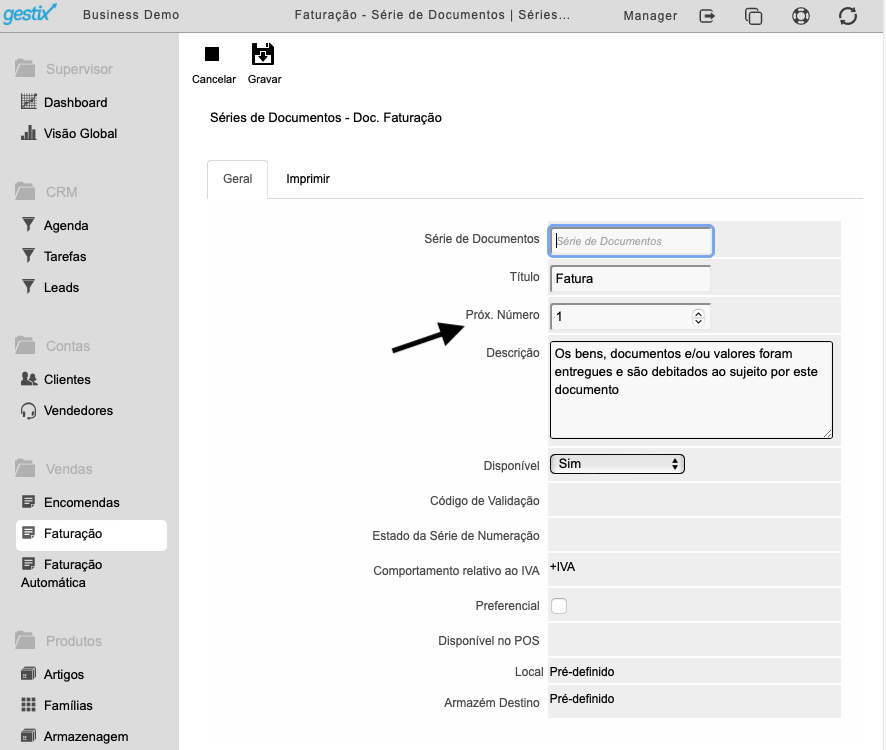Image resolution: width=886 pixels, height=750 pixels.
Task: Open Artigos under Produtos
Action: coord(64,675)
